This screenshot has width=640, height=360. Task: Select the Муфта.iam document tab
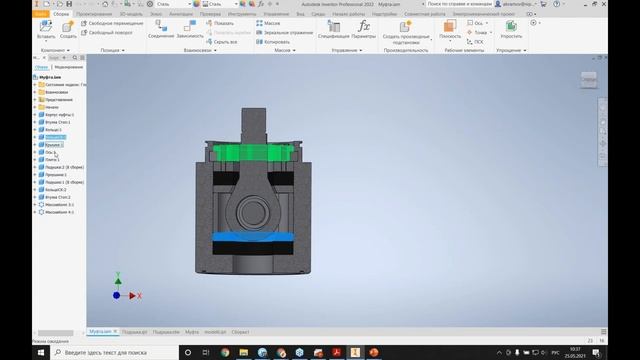pyautogui.click(x=100, y=331)
